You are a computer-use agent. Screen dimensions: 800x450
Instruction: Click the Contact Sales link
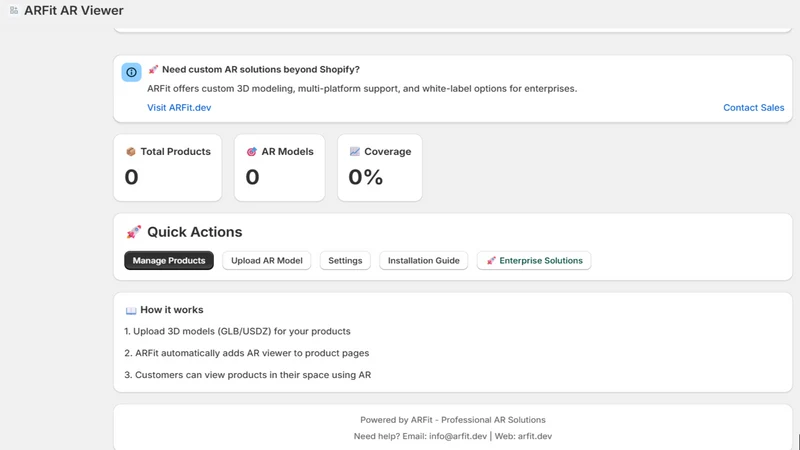[x=754, y=108]
